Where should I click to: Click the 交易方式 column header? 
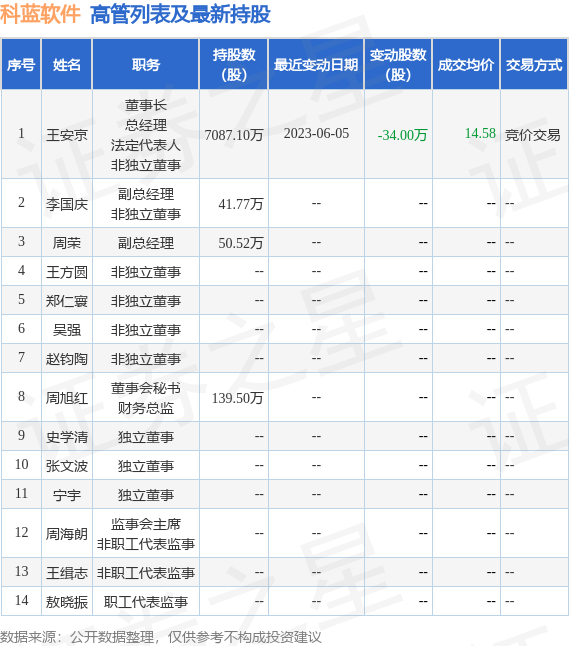click(x=534, y=65)
